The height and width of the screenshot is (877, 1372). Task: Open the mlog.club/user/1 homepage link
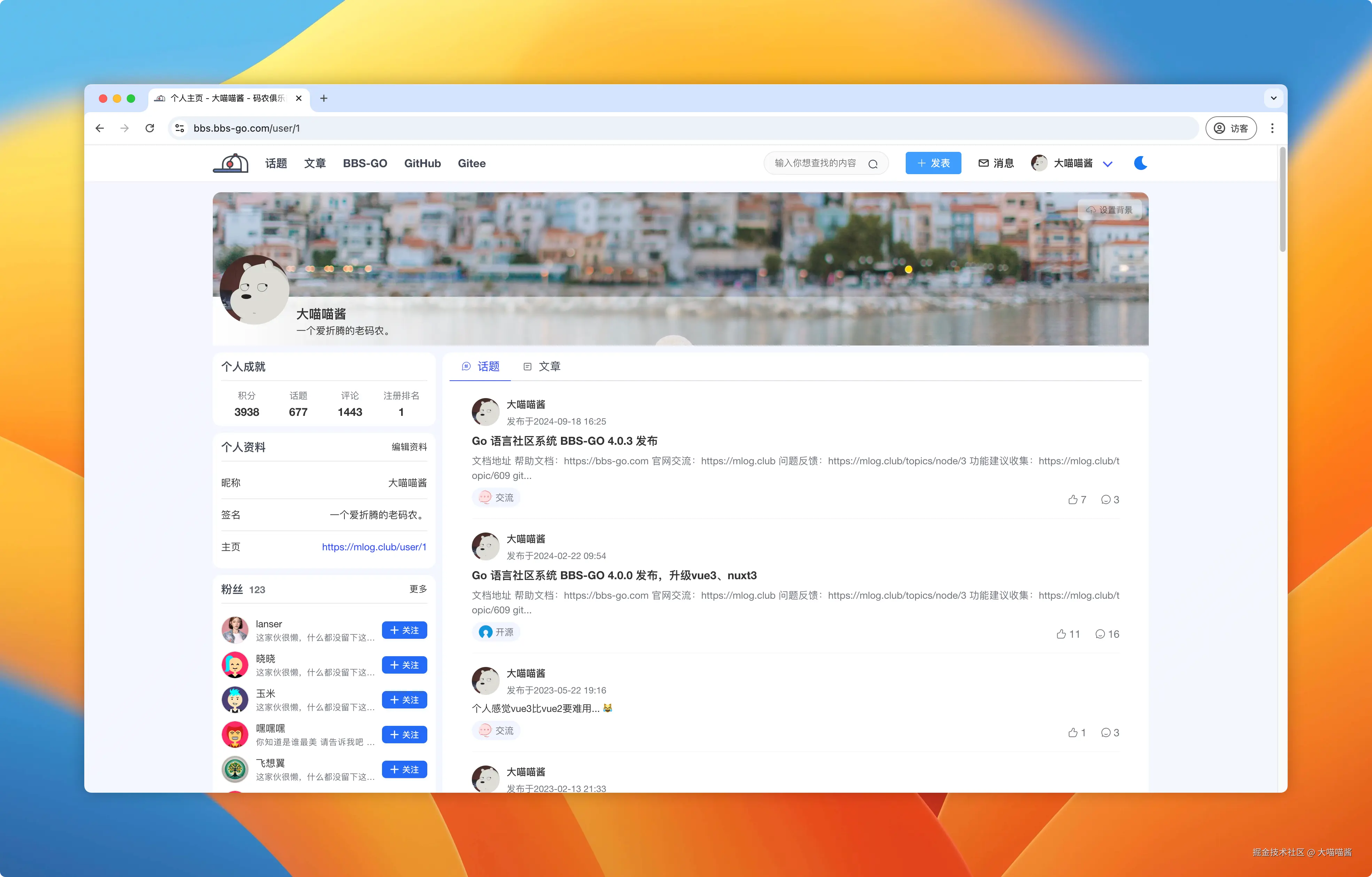coord(374,546)
